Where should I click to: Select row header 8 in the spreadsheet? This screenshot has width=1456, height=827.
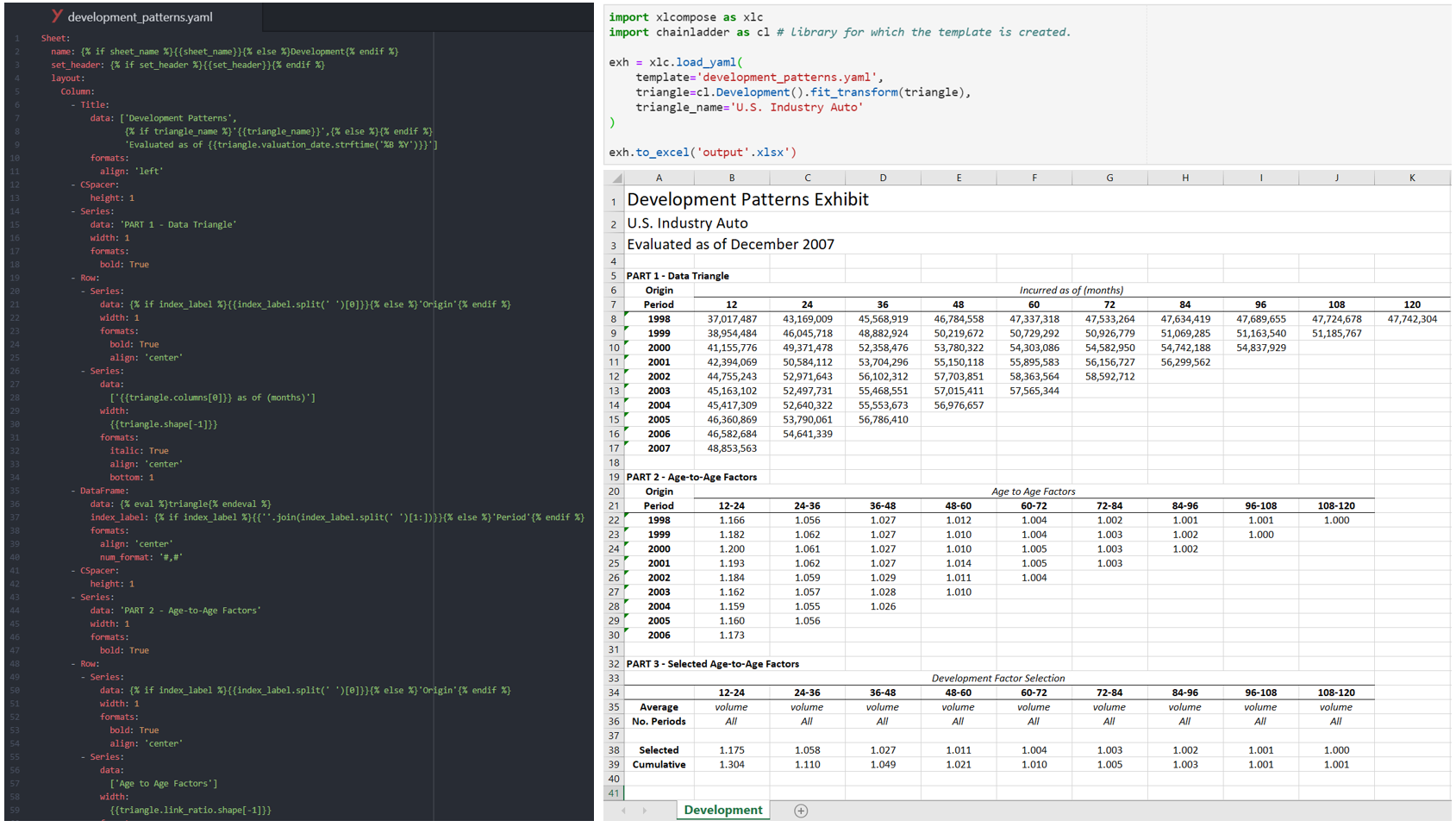[x=613, y=318]
